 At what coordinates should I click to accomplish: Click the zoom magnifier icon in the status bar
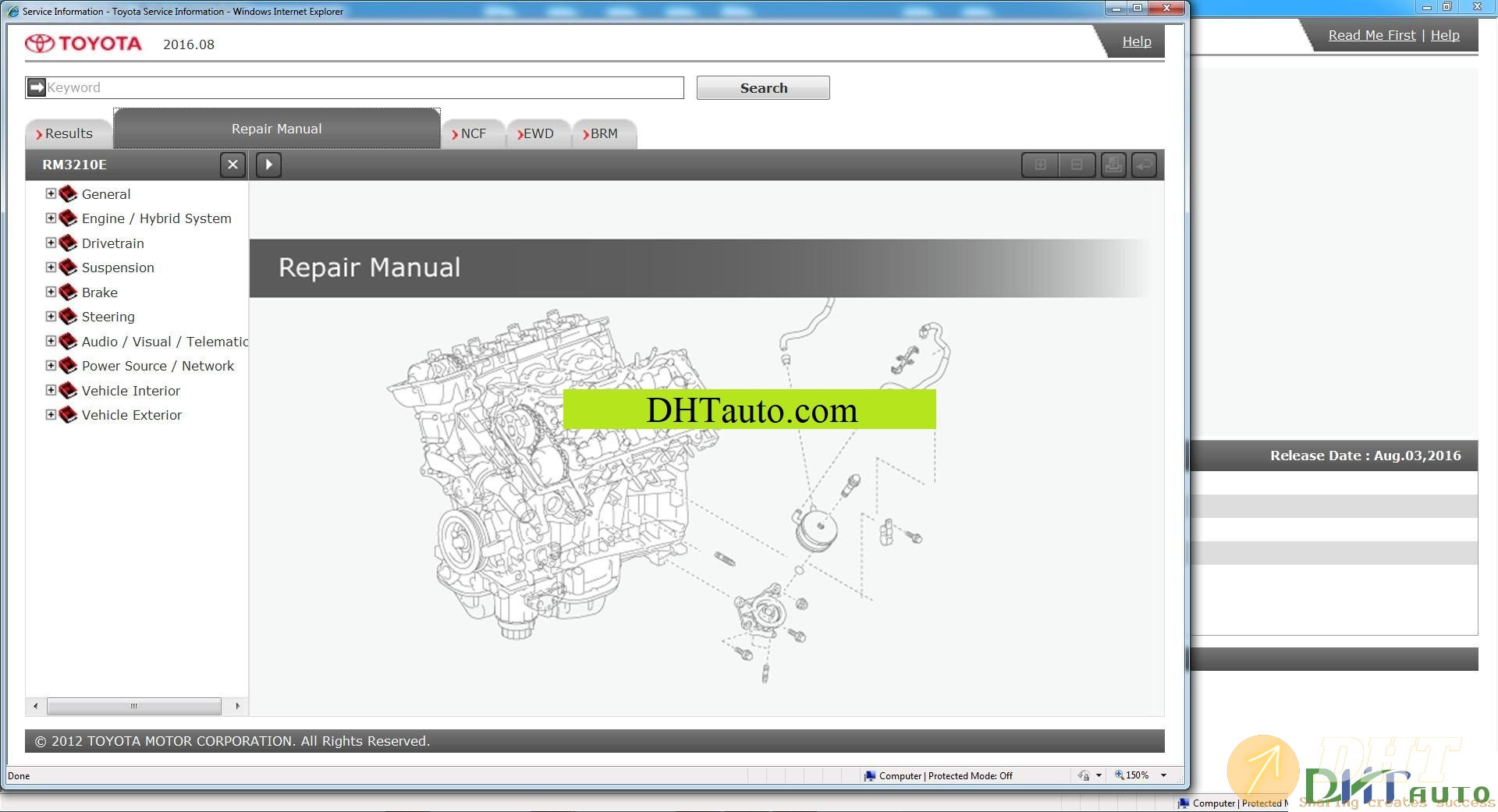[1120, 775]
